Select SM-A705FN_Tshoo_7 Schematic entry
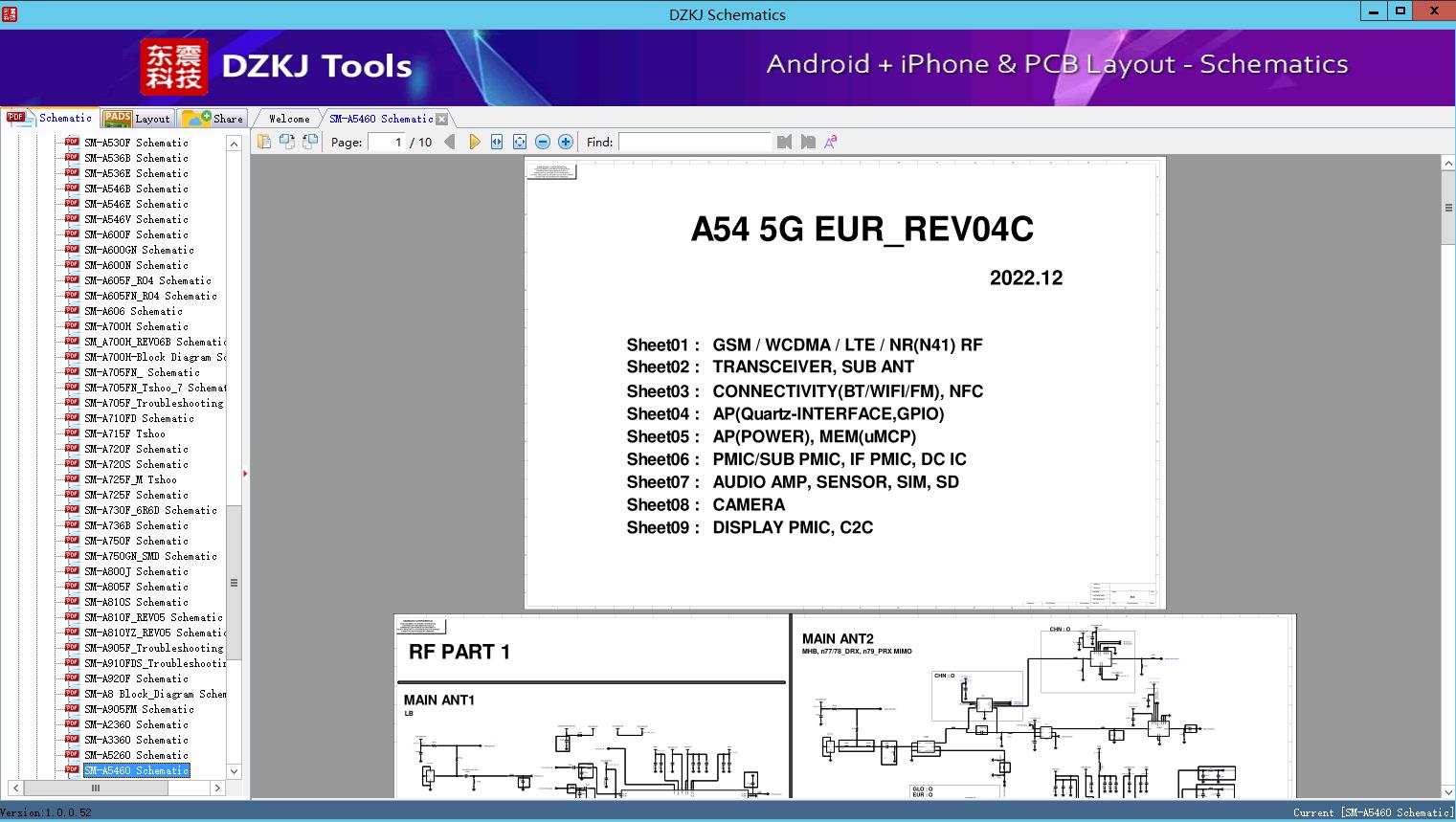 tap(155, 388)
